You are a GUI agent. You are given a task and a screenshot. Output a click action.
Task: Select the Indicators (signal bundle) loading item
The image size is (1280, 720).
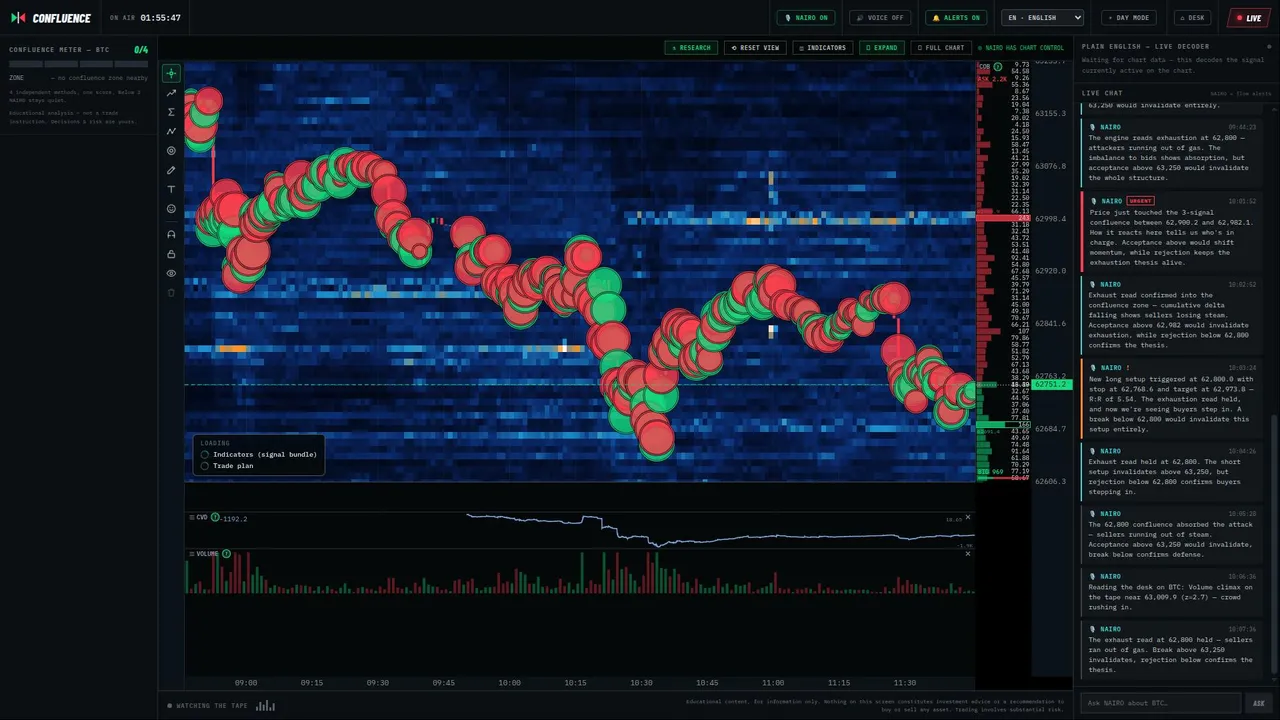pyautogui.click(x=259, y=454)
